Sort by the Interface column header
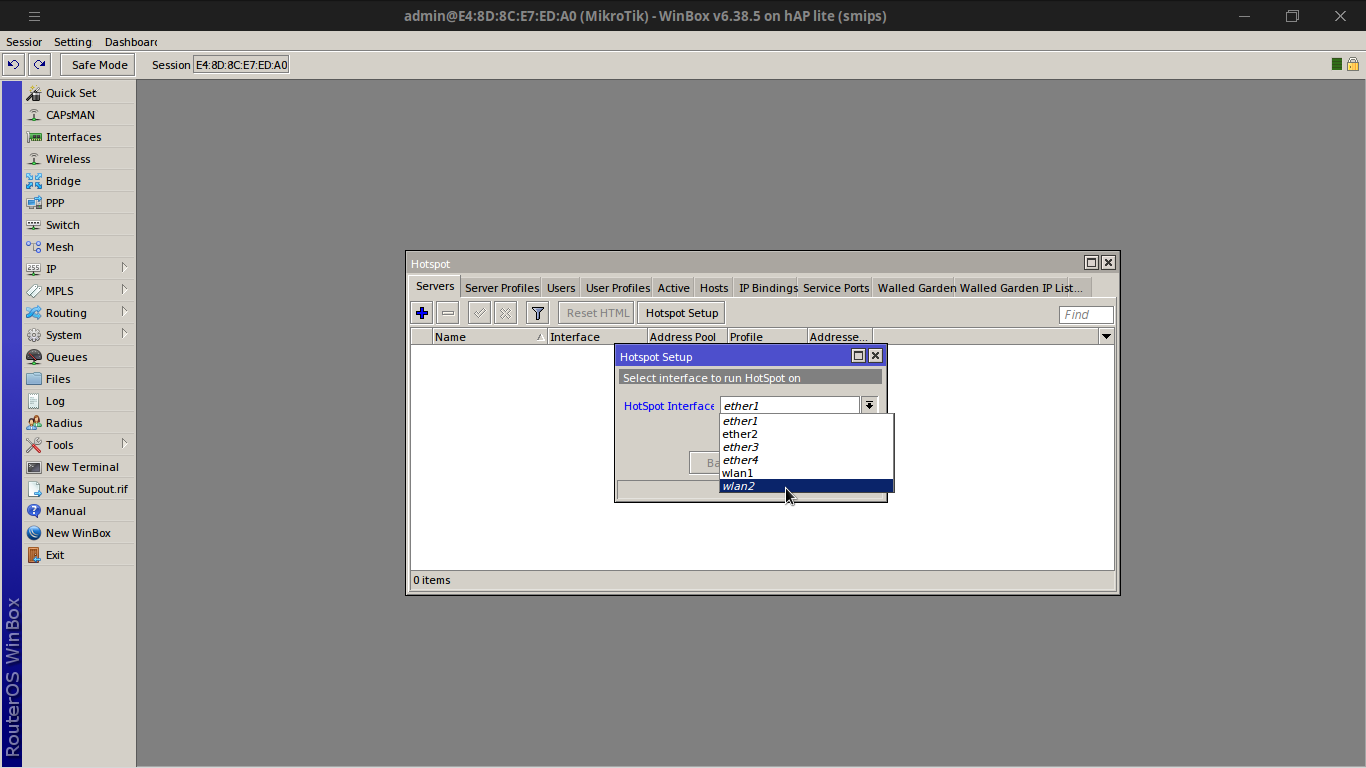This screenshot has height=768, width=1366. click(597, 337)
